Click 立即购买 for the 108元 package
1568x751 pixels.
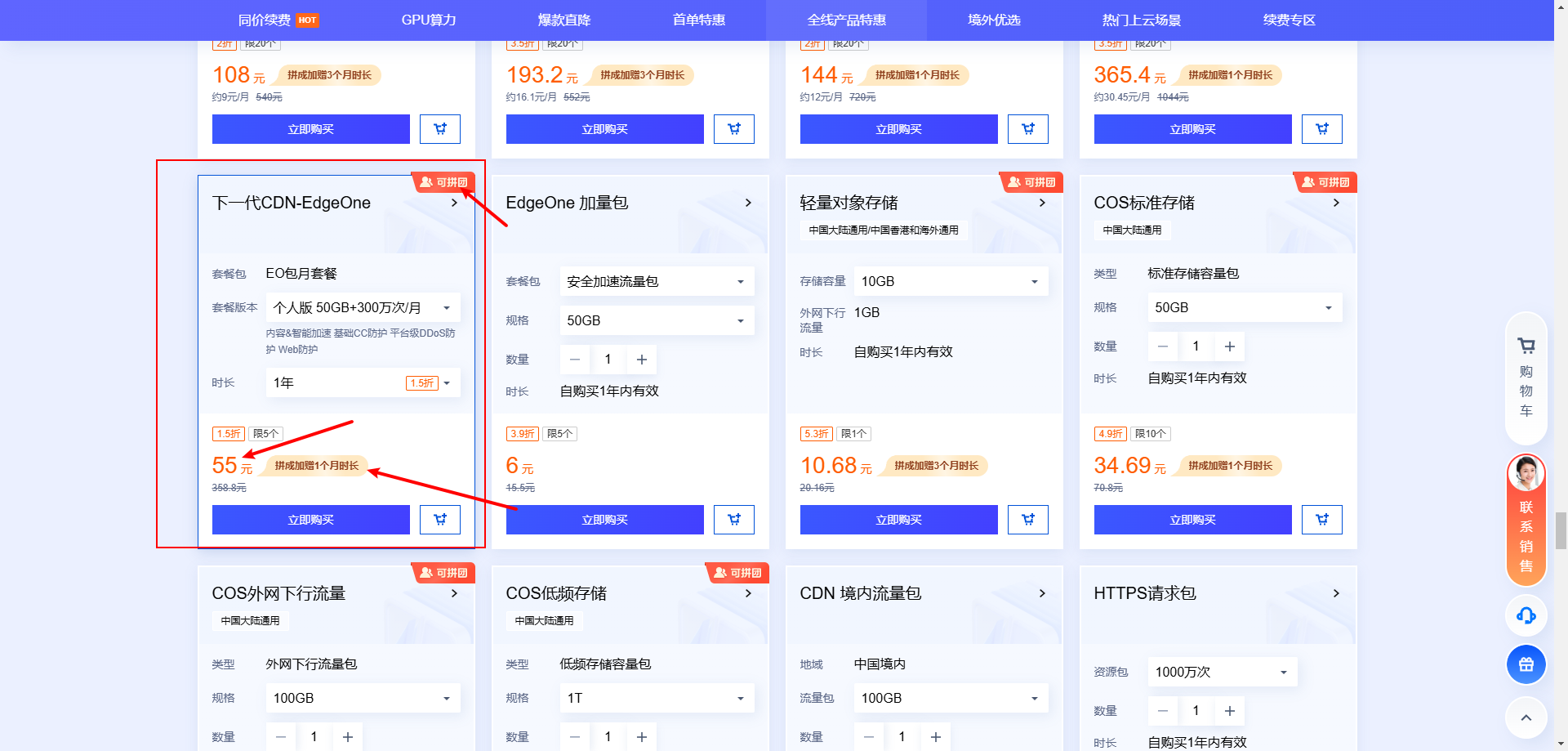point(311,129)
